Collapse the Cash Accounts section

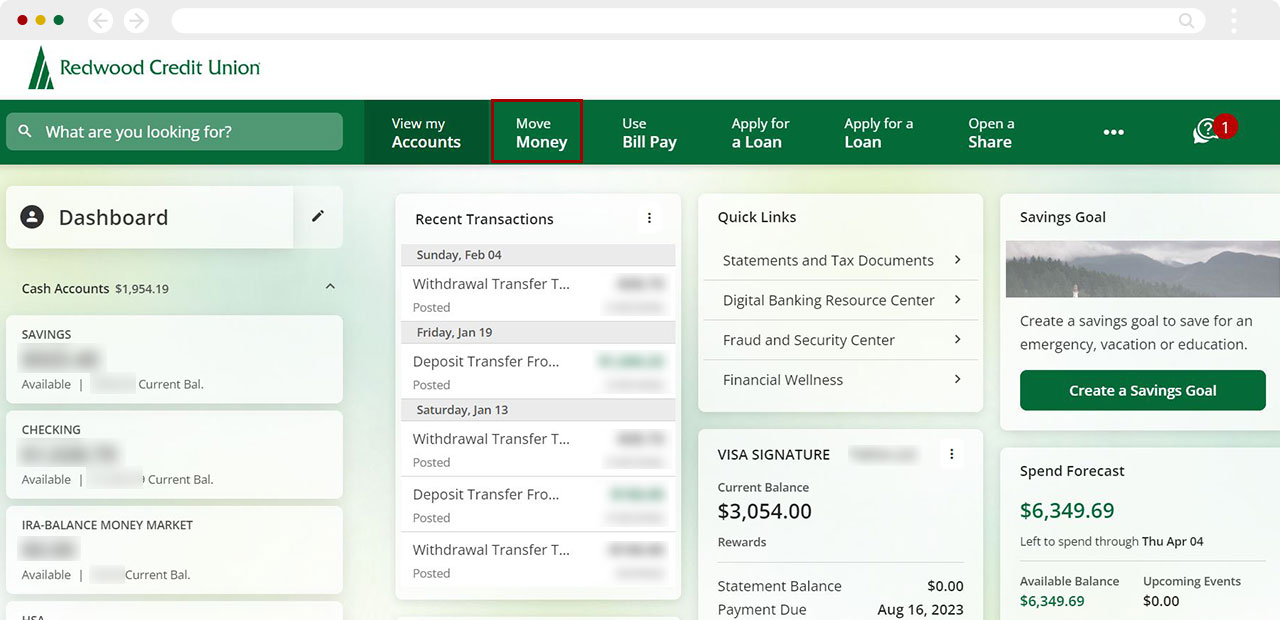click(x=330, y=287)
